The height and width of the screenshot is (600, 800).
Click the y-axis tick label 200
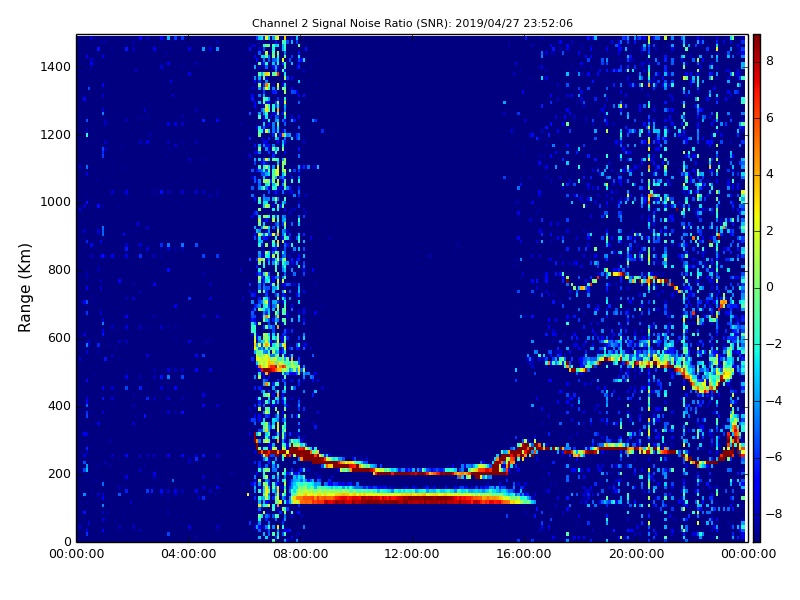point(59,473)
